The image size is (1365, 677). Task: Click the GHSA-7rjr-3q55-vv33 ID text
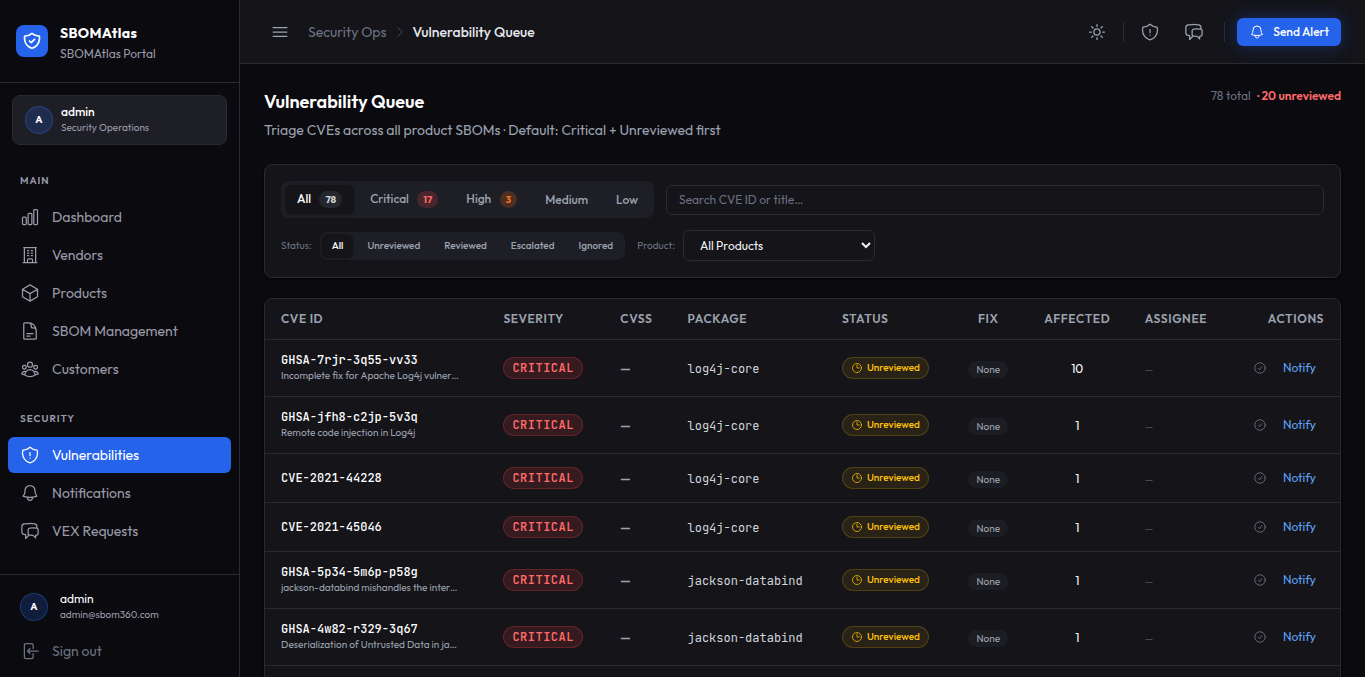pos(349,360)
